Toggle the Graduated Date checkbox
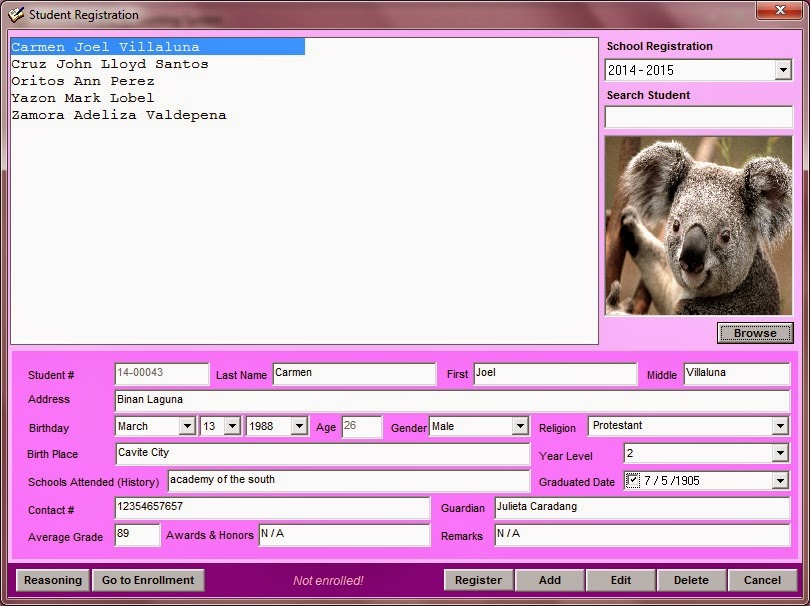The width and height of the screenshot is (810, 606). coord(632,480)
